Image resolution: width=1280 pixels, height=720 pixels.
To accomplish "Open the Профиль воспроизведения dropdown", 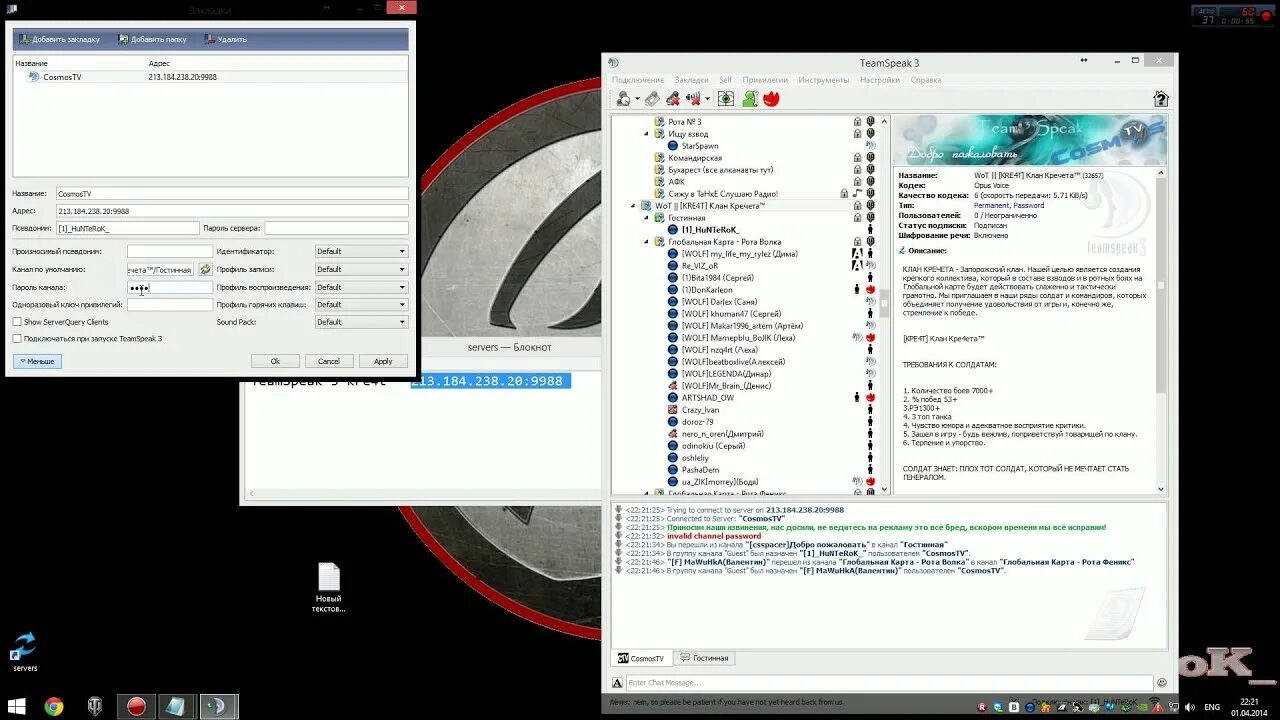I will [361, 287].
